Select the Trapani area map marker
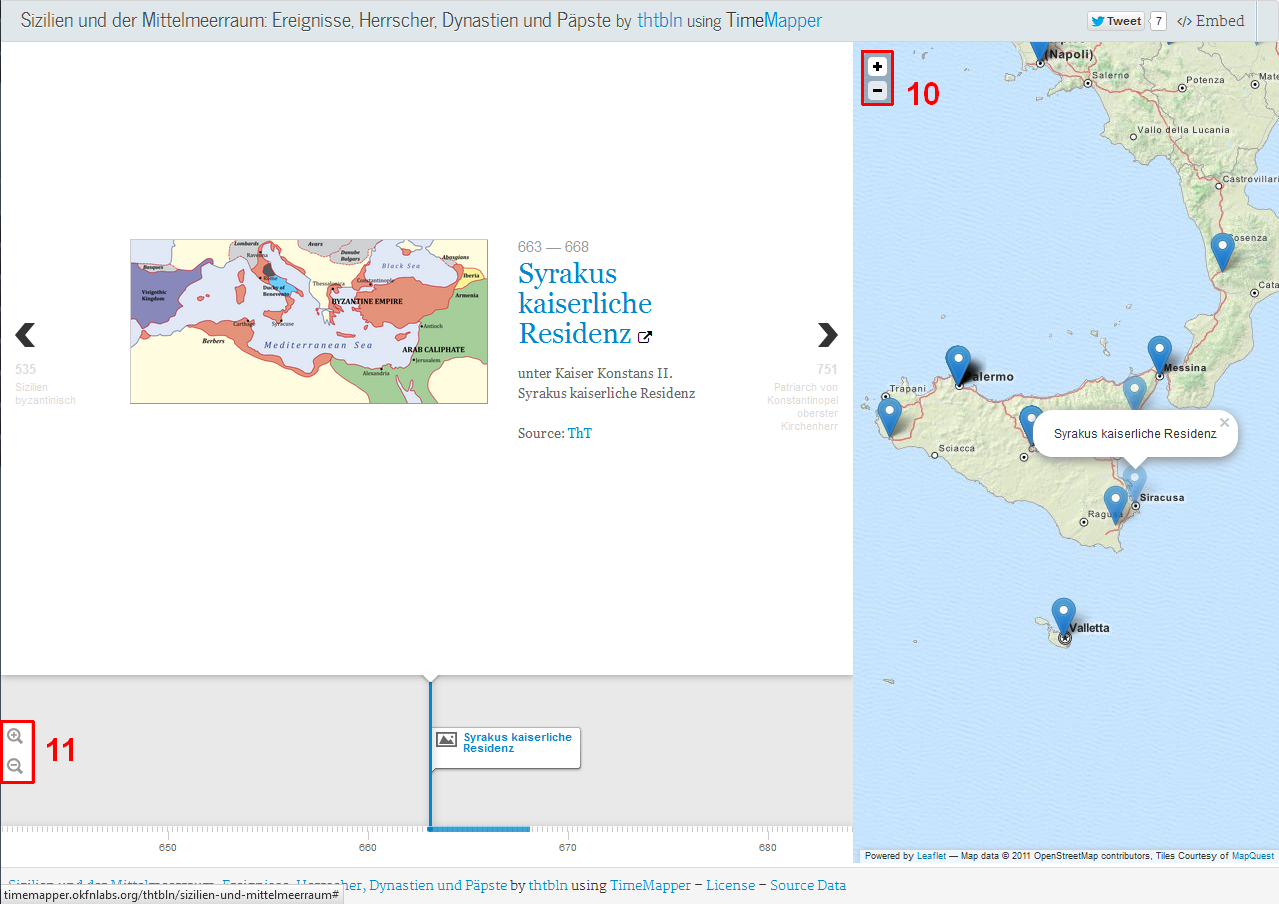The image size is (1279, 904). (889, 417)
